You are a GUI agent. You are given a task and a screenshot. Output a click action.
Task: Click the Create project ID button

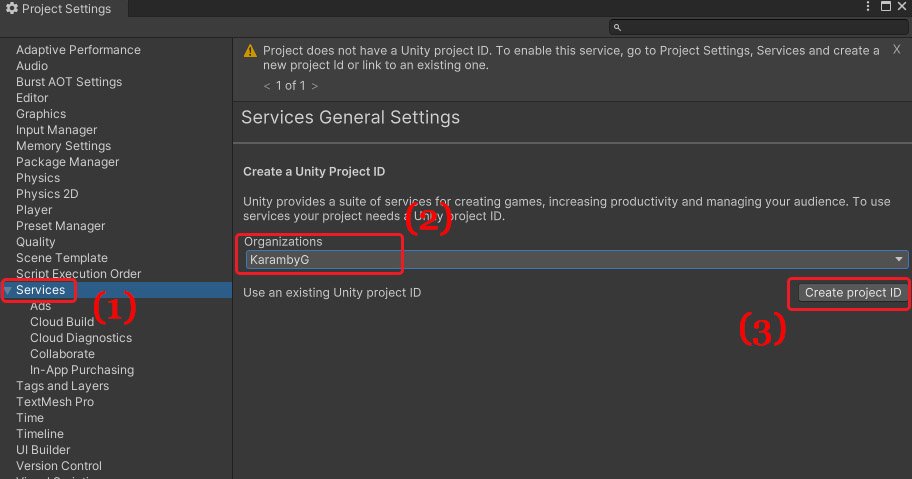tap(853, 293)
